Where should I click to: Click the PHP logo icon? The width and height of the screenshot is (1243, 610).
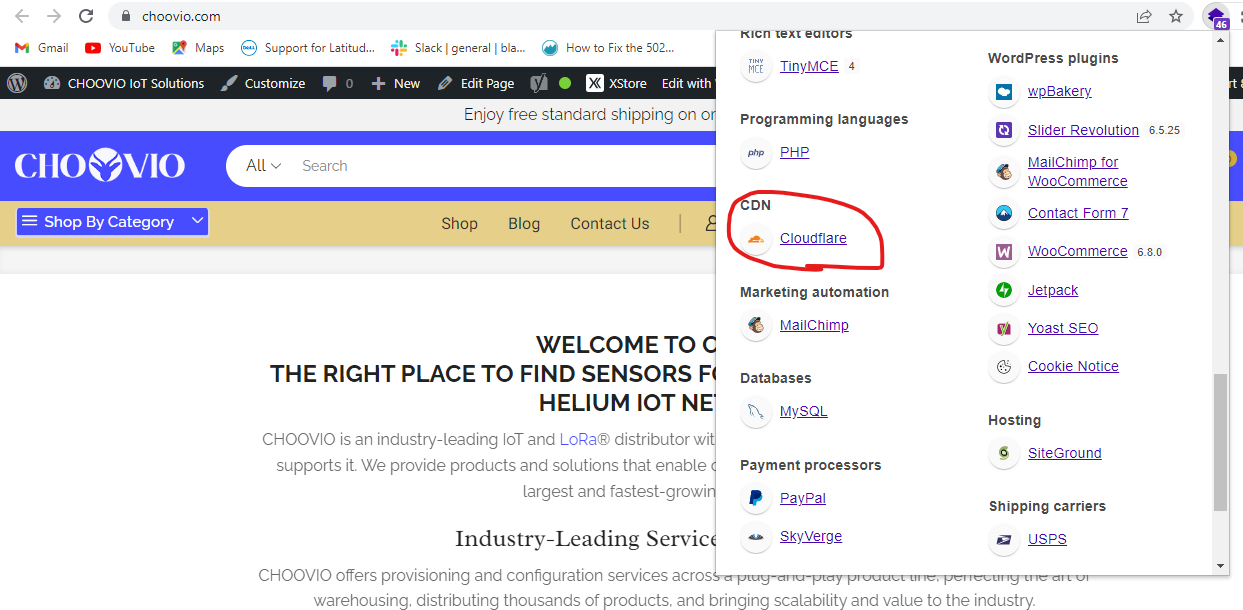756,153
